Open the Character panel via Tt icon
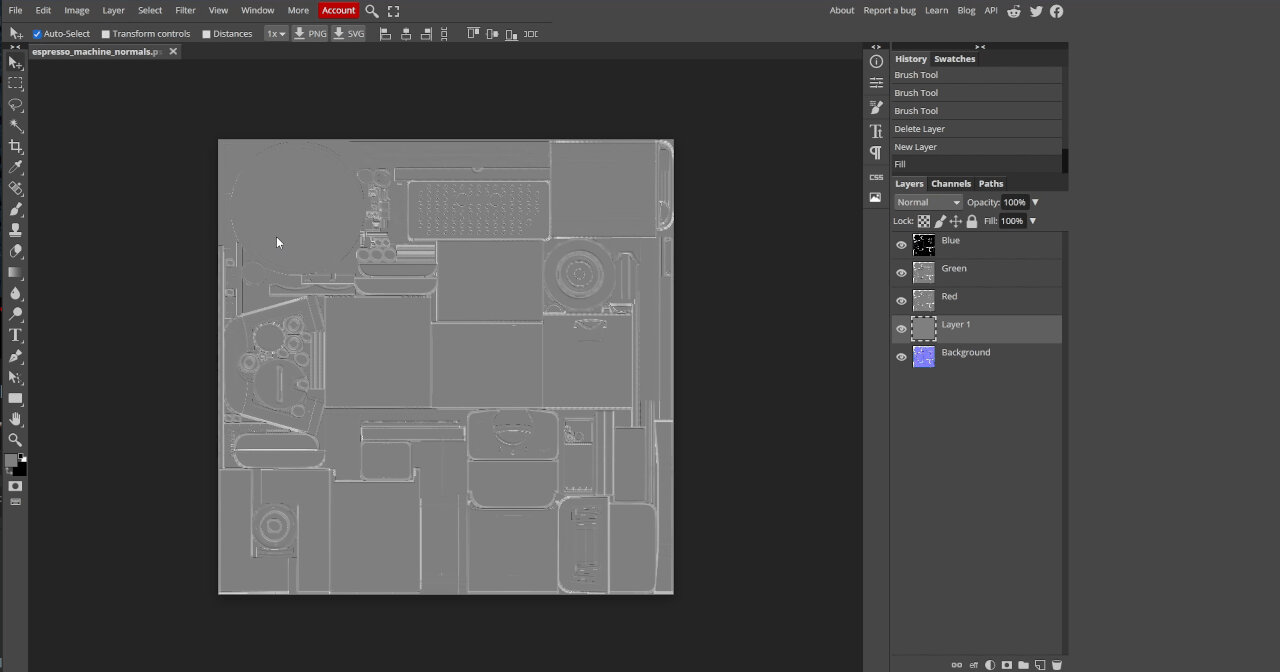The width and height of the screenshot is (1280, 672). [x=875, y=131]
